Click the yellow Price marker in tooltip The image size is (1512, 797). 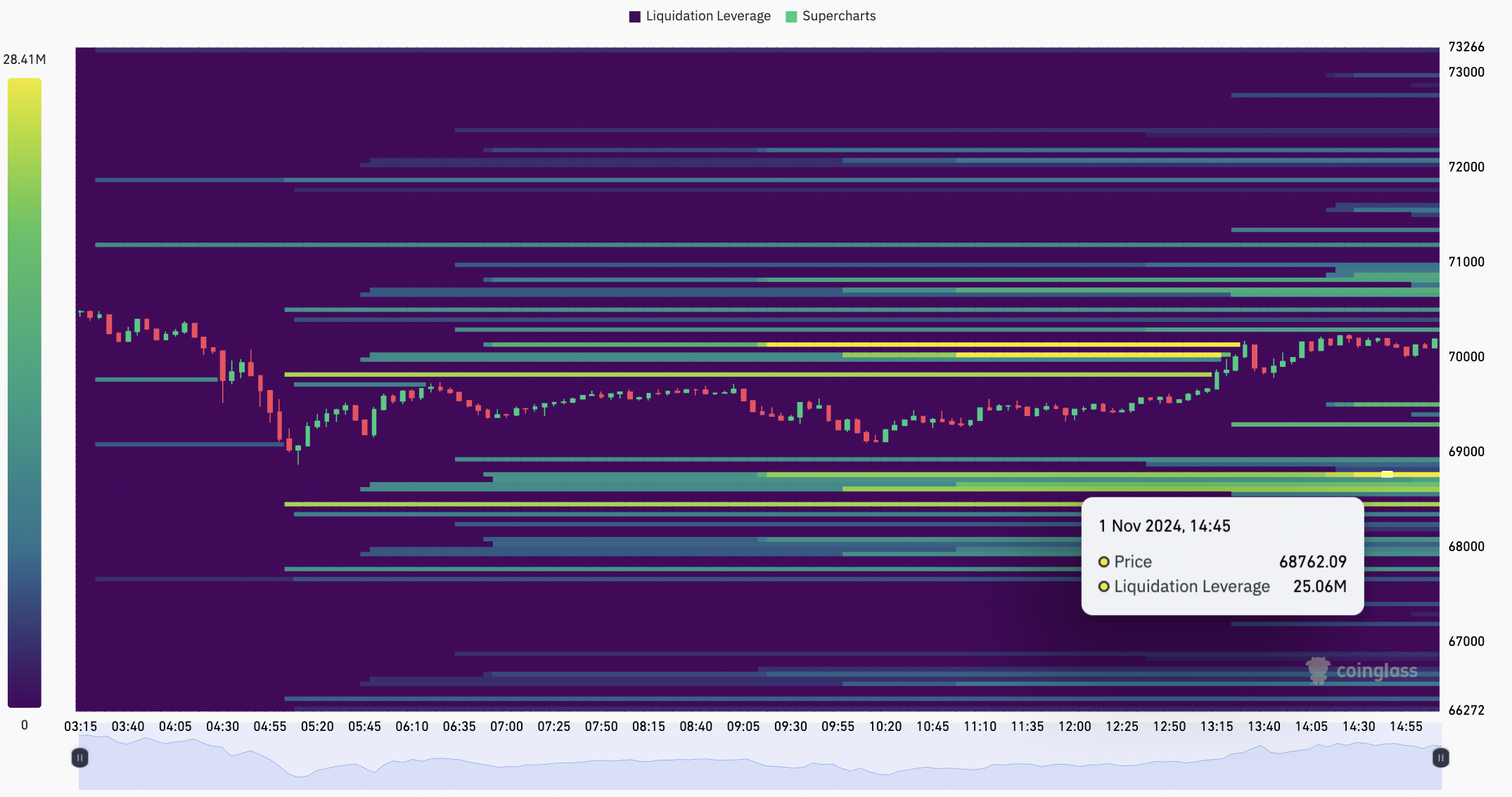[x=1104, y=562]
